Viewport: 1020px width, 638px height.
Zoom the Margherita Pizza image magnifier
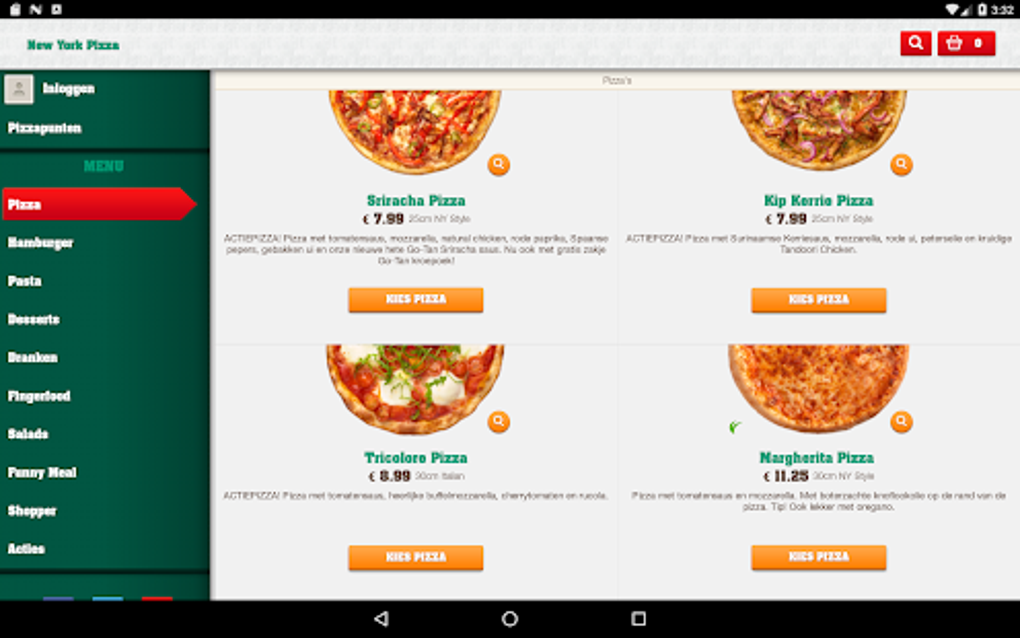pos(901,421)
